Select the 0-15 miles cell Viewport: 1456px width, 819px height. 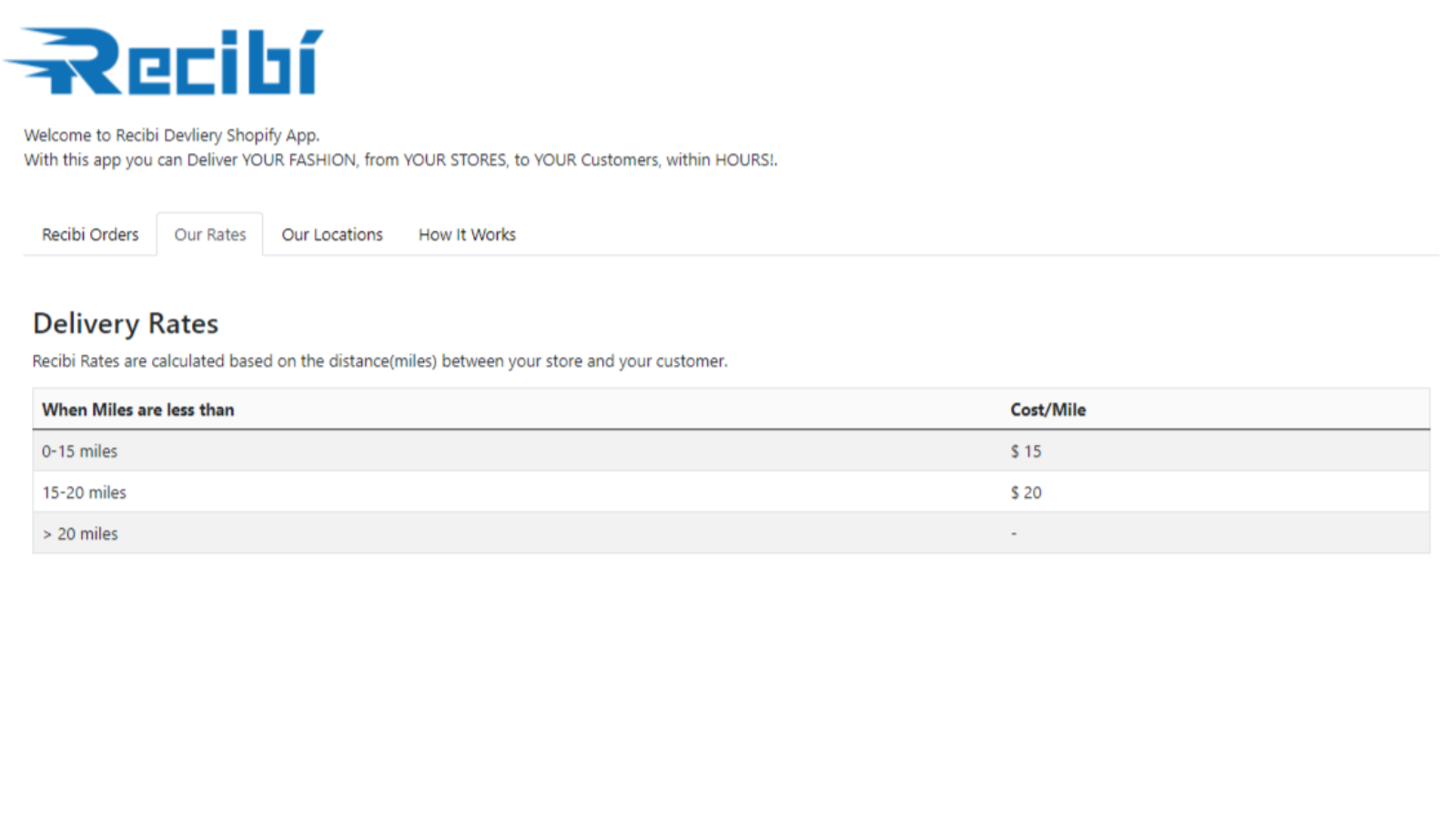(79, 451)
